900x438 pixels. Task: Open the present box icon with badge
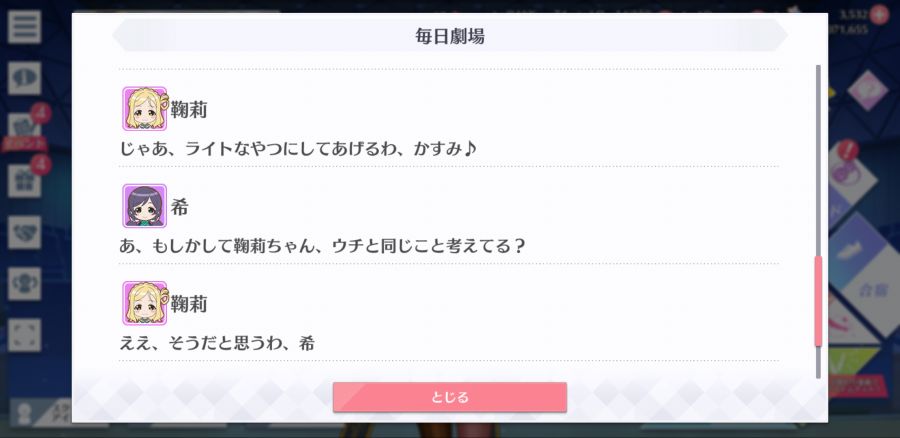[x=24, y=181]
